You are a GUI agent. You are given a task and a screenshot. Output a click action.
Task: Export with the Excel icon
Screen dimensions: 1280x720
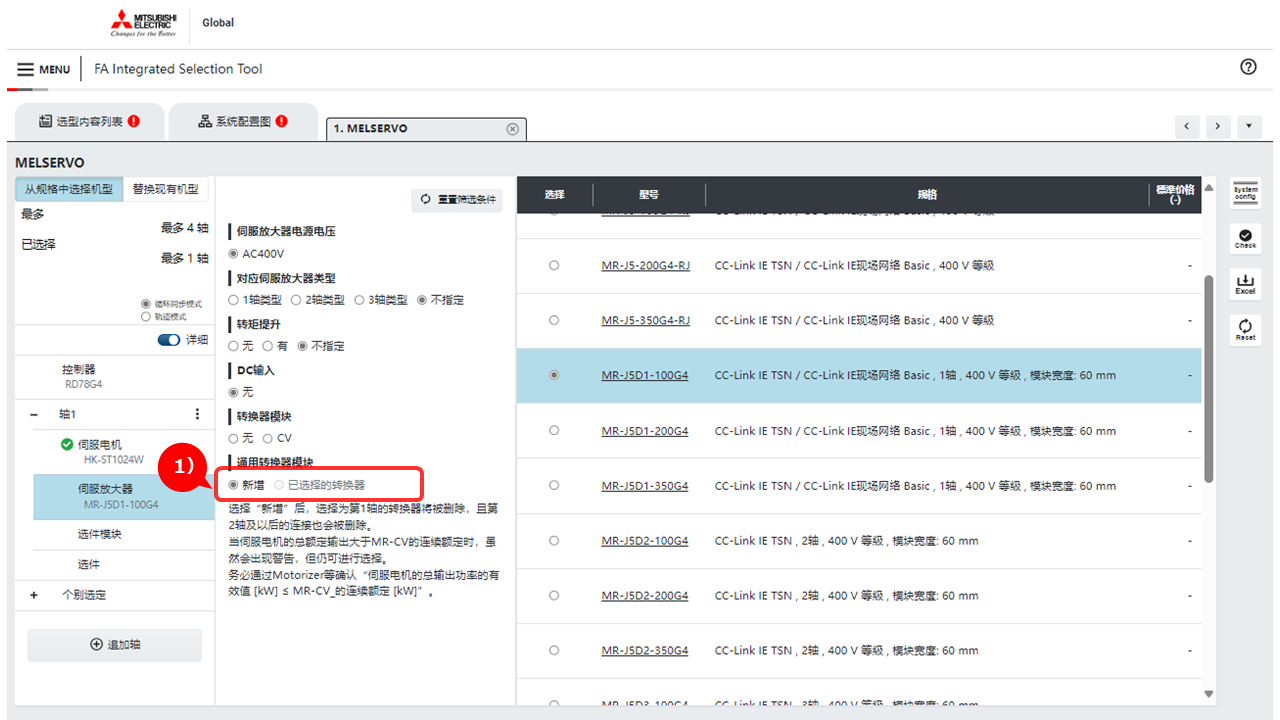coord(1245,284)
